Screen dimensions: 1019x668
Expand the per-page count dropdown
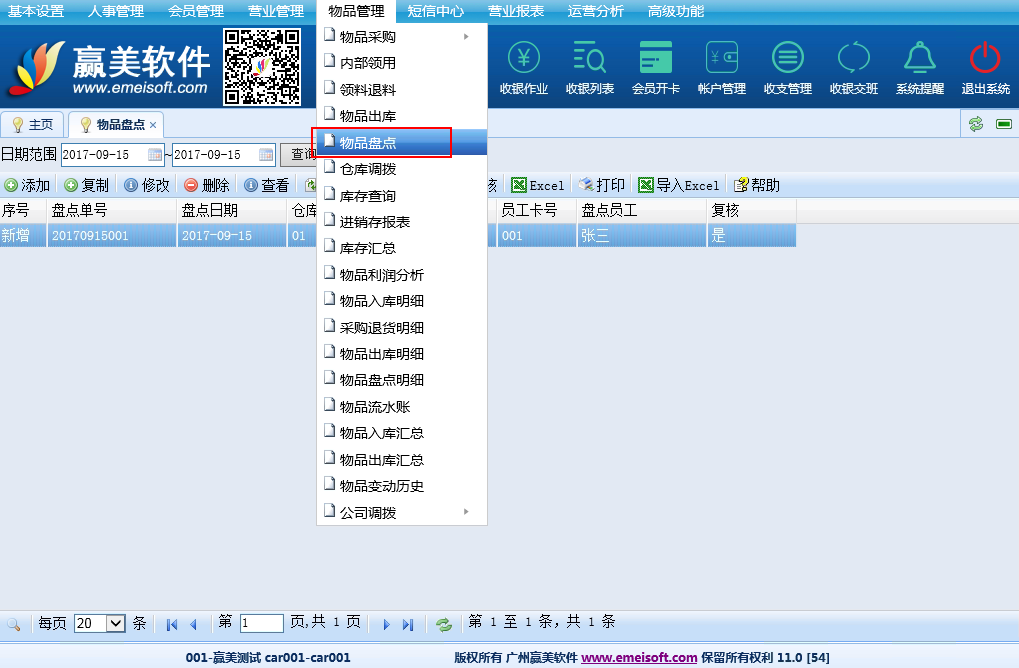115,623
